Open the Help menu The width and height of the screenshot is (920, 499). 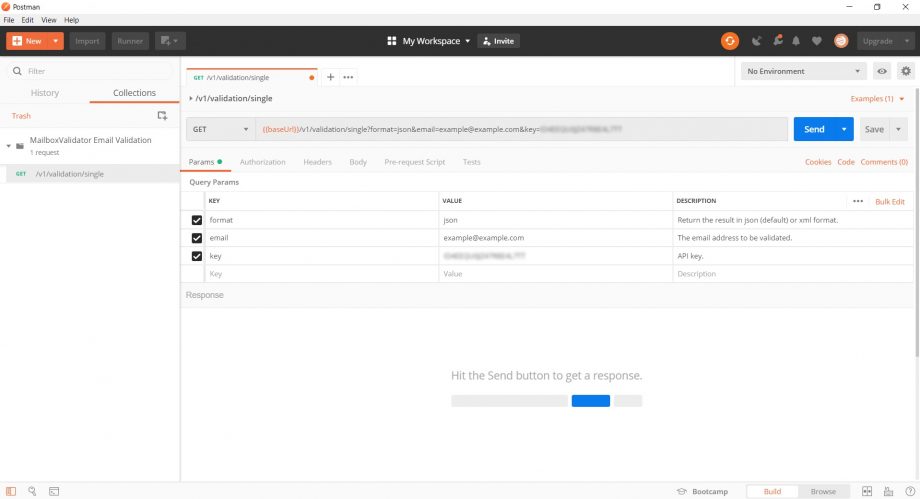72,20
